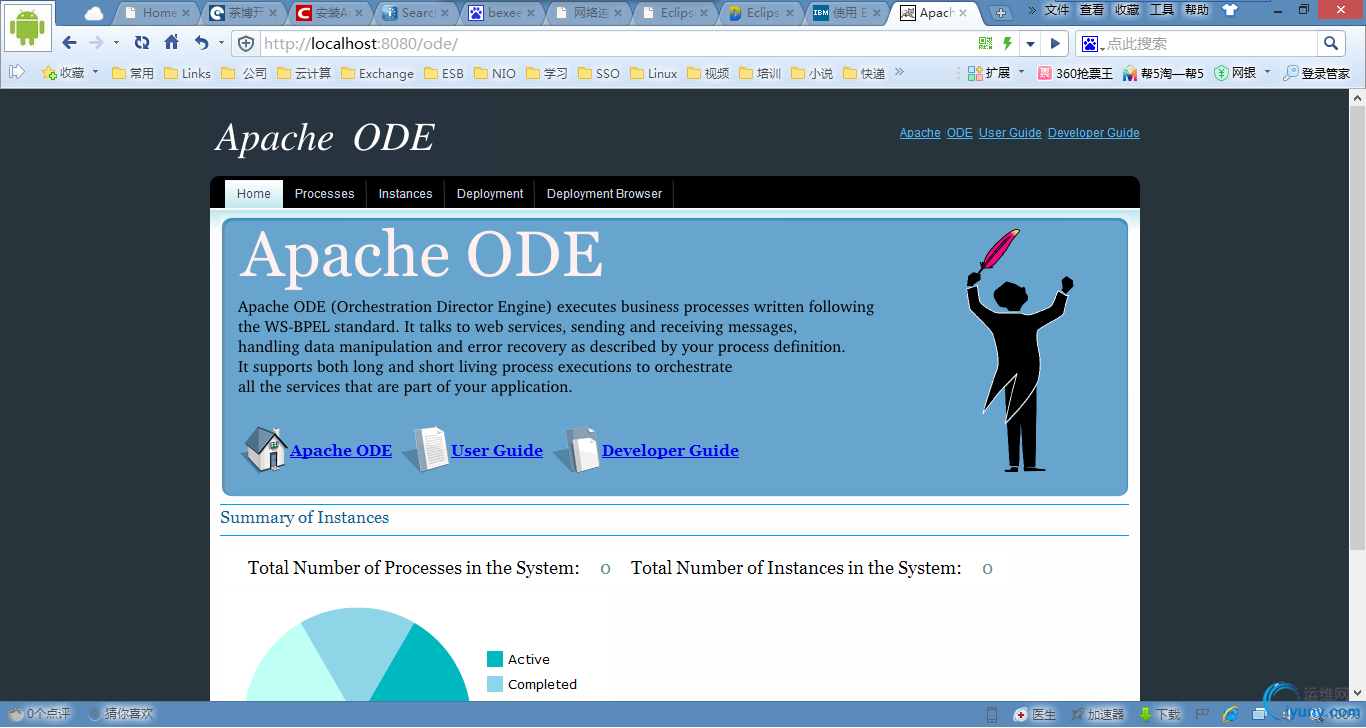Open 下载 downloads from status bar
The image size is (1366, 728).
pyautogui.click(x=1159, y=714)
